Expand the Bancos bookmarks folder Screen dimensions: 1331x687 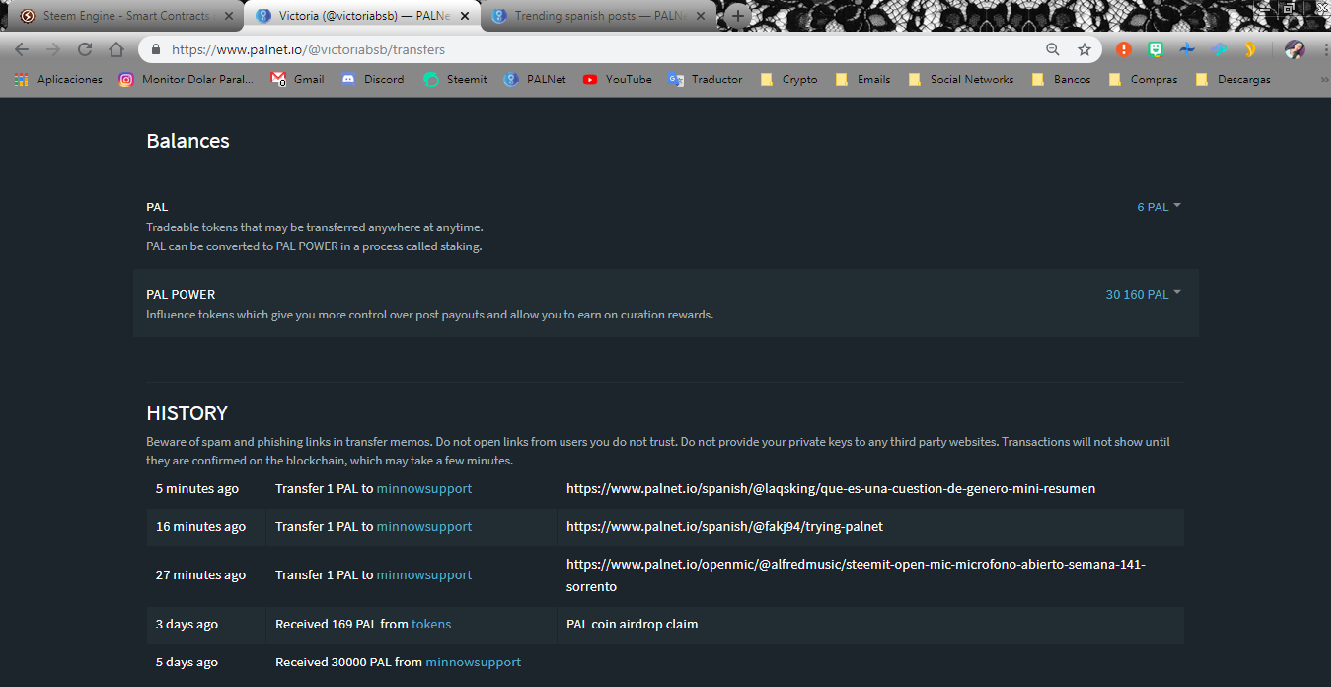pos(1060,79)
